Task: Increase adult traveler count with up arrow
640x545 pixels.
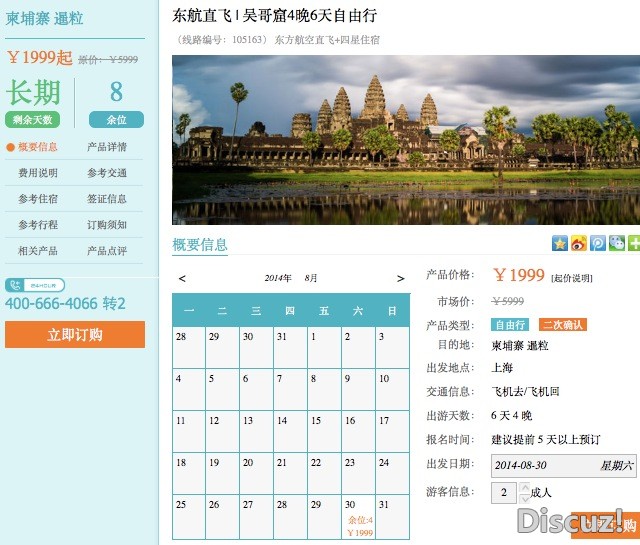Action: click(x=526, y=487)
